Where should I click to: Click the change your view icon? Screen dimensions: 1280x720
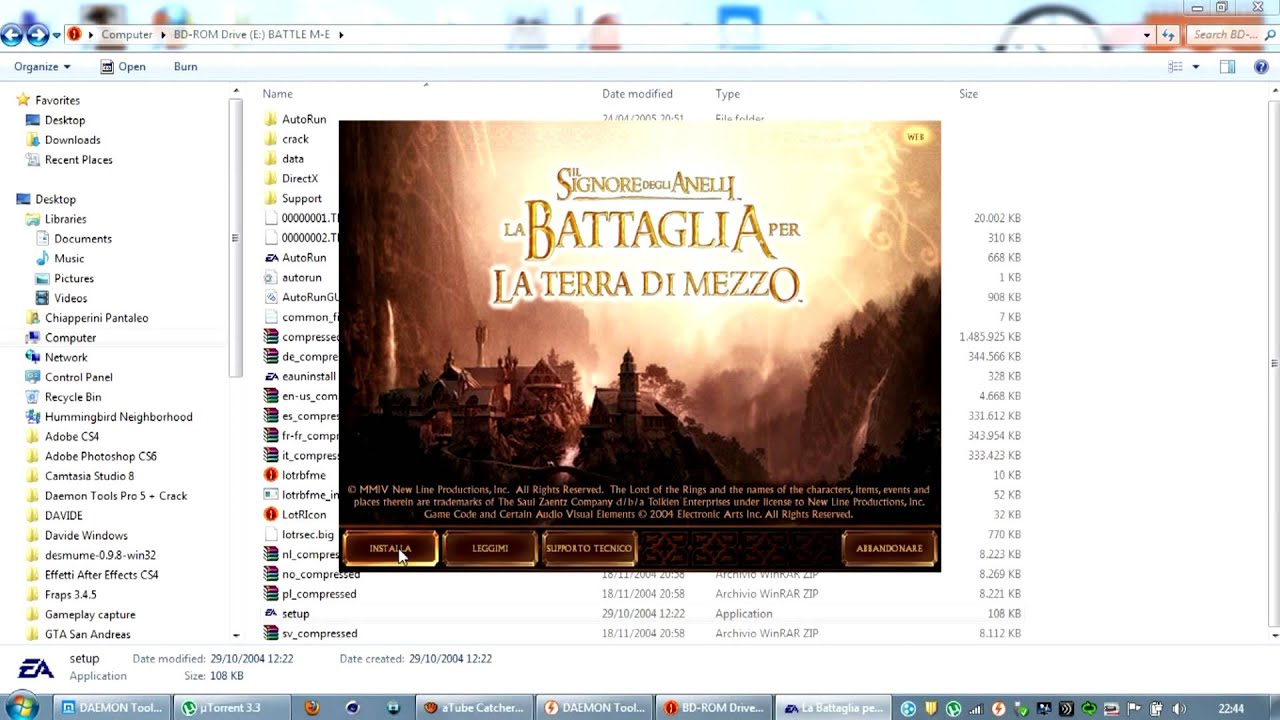pos(1176,67)
